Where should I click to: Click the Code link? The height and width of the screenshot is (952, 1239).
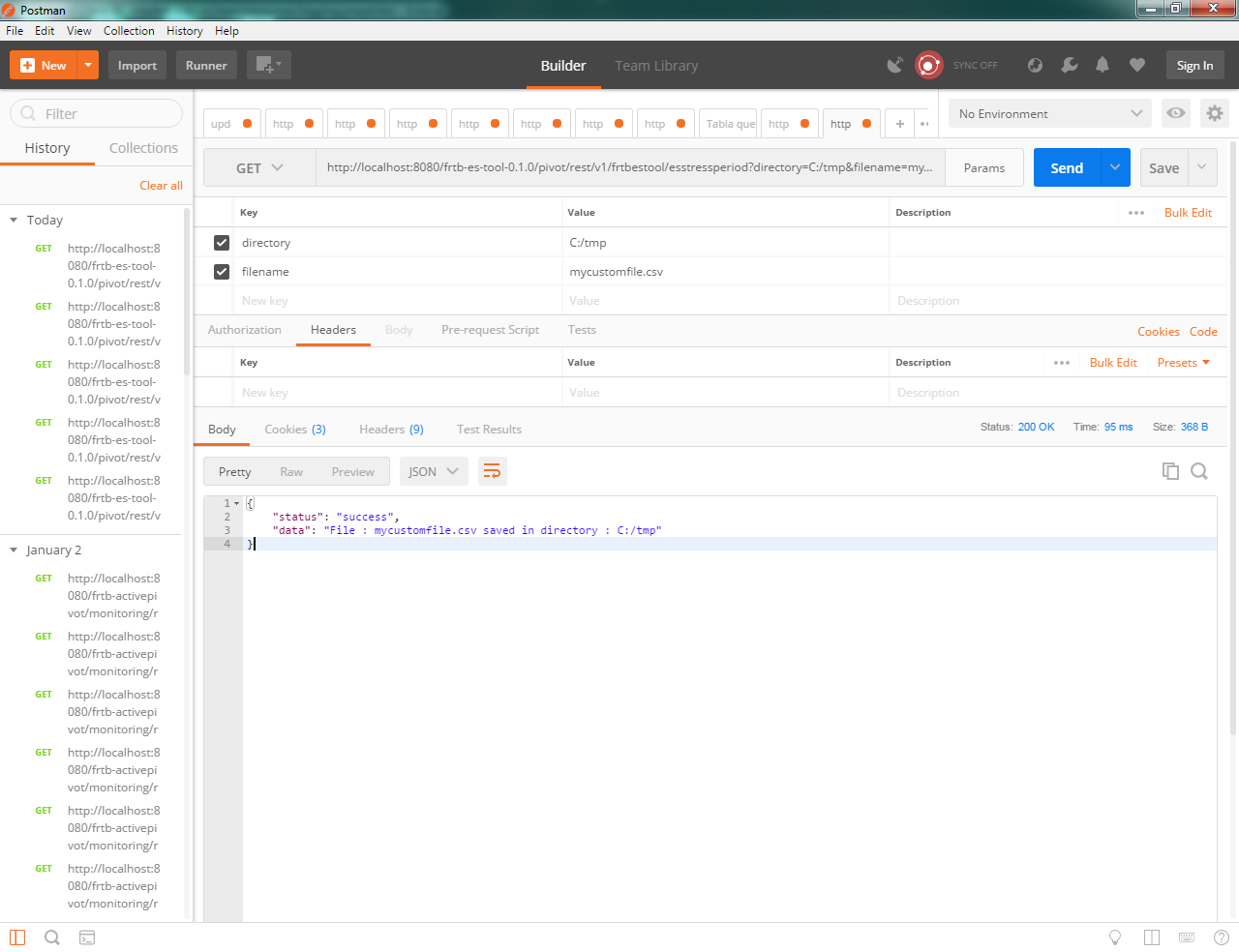point(1203,332)
